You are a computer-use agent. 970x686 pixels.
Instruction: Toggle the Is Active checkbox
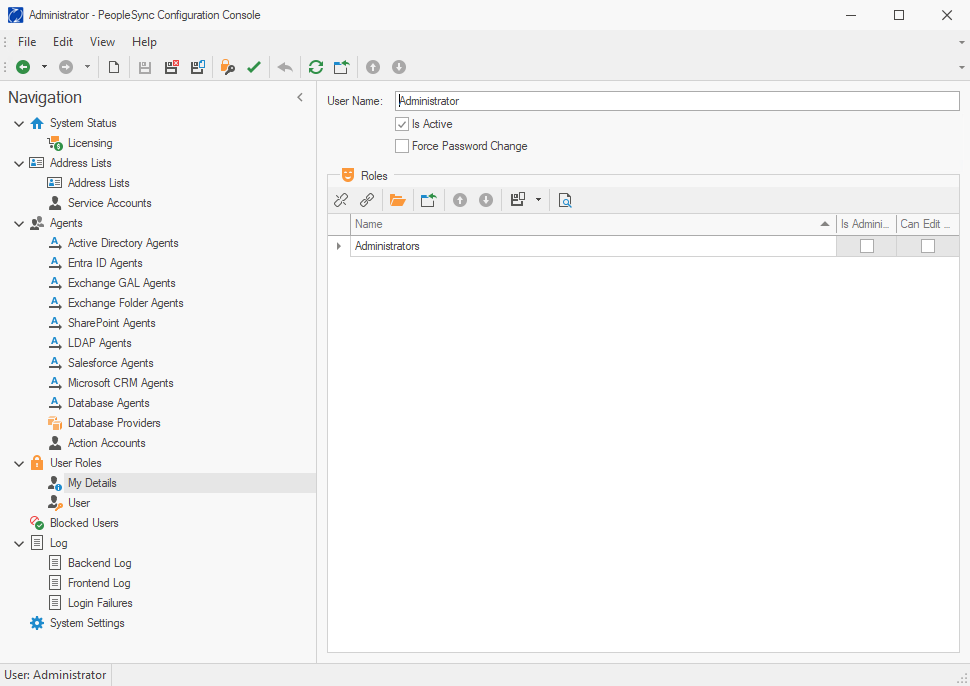[402, 124]
